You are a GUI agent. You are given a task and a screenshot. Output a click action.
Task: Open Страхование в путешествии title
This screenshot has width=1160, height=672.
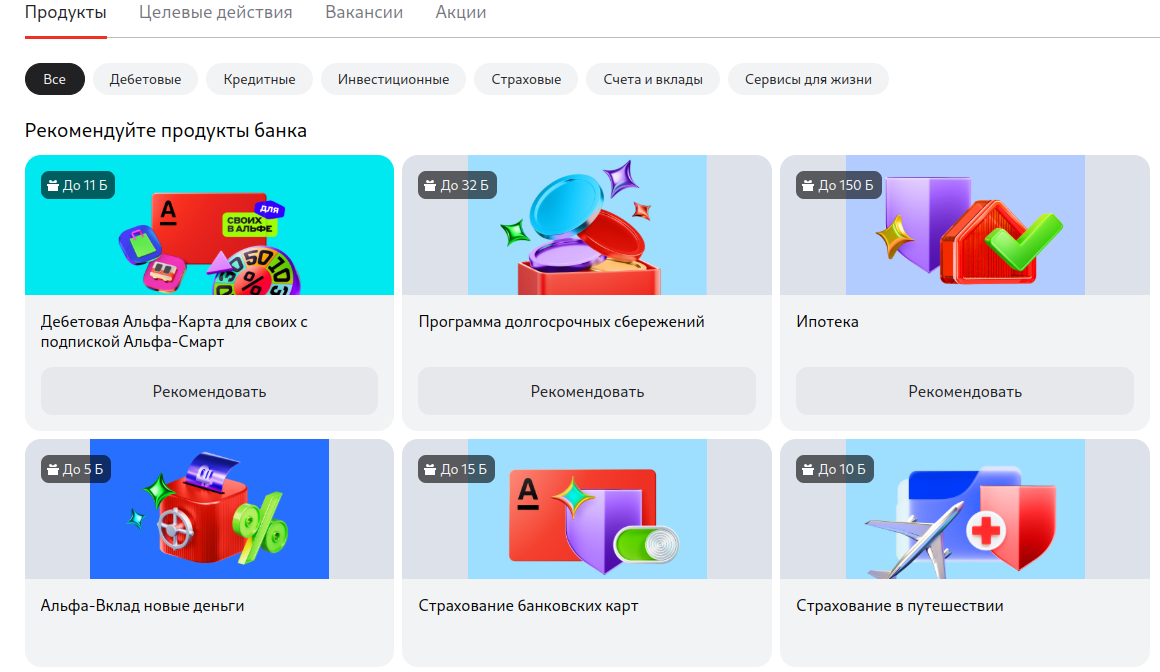click(x=900, y=605)
